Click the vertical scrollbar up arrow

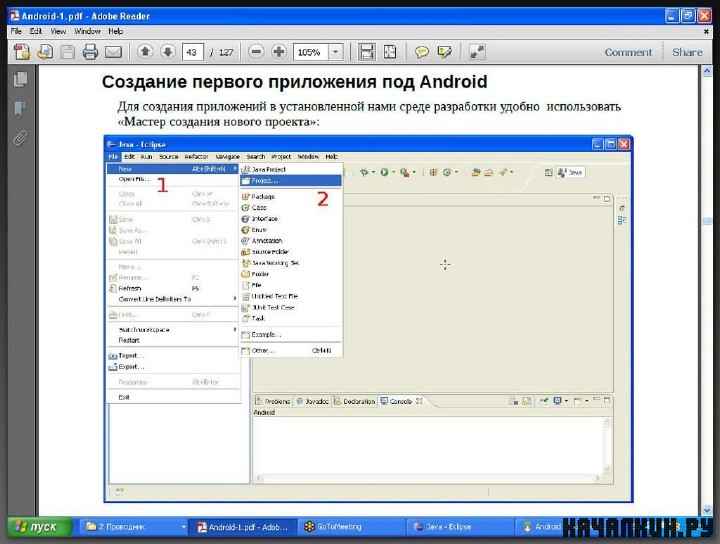coord(707,71)
